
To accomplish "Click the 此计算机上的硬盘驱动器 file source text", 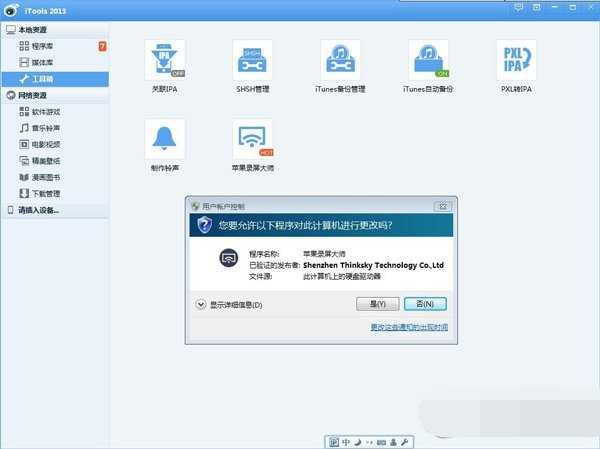I will (x=342, y=276).
